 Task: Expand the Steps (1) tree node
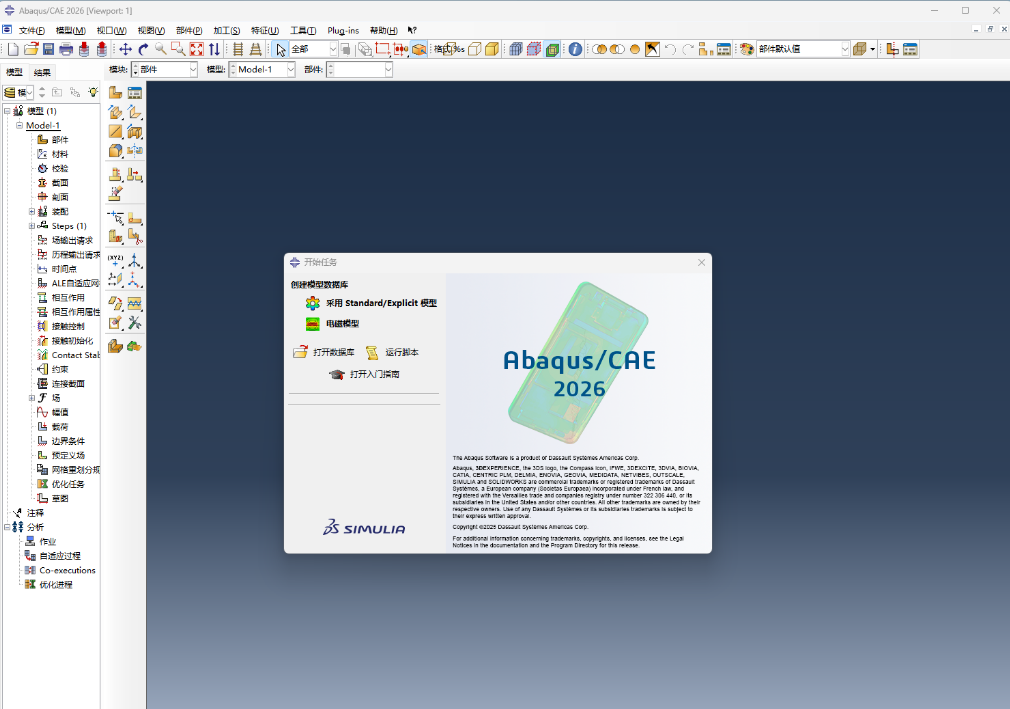tap(32, 226)
